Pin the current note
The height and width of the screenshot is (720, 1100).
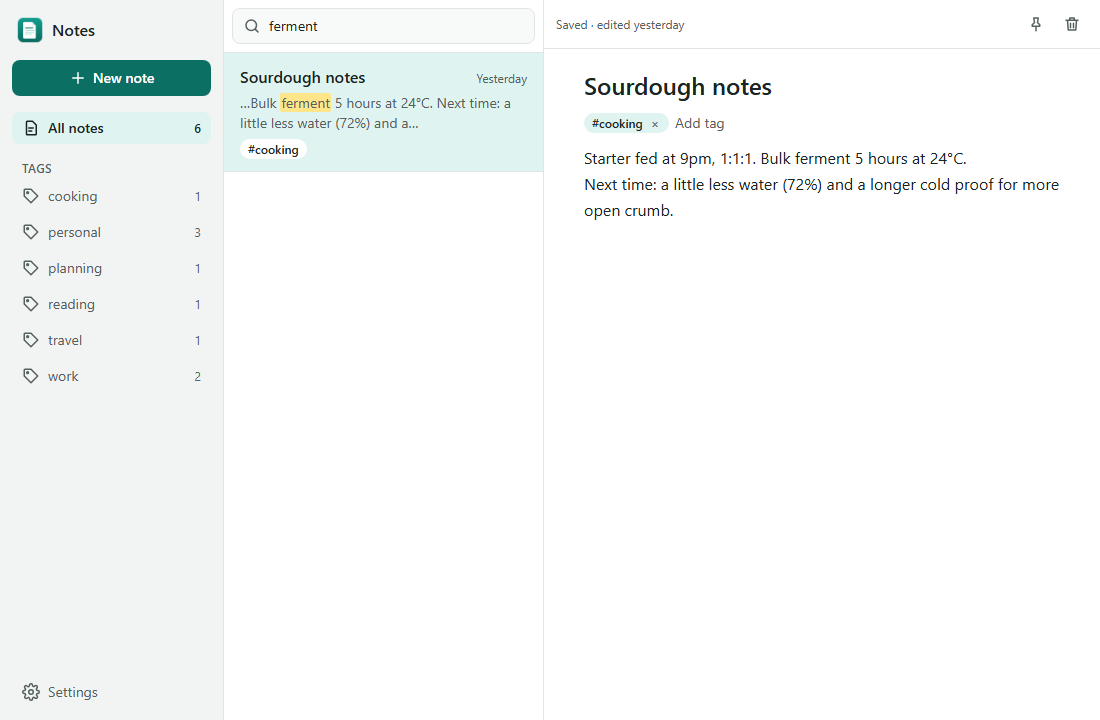tap(1035, 25)
